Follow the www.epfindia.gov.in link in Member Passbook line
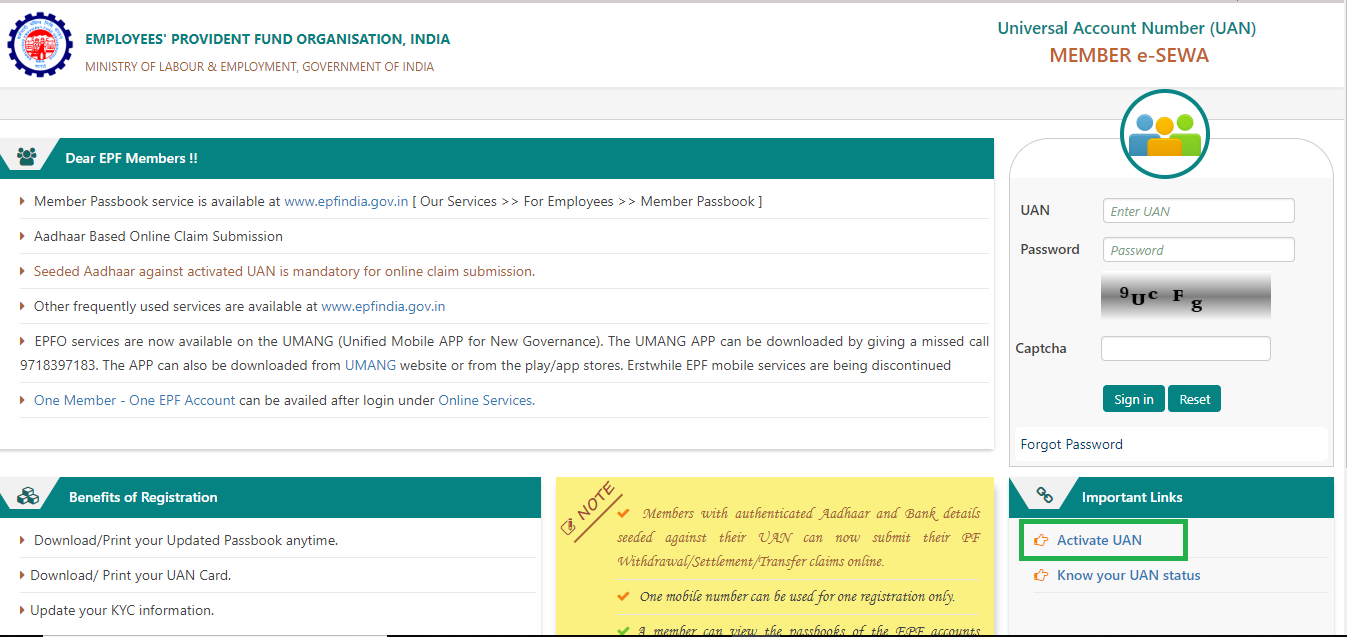Screen dimensions: 1347x637 346,201
